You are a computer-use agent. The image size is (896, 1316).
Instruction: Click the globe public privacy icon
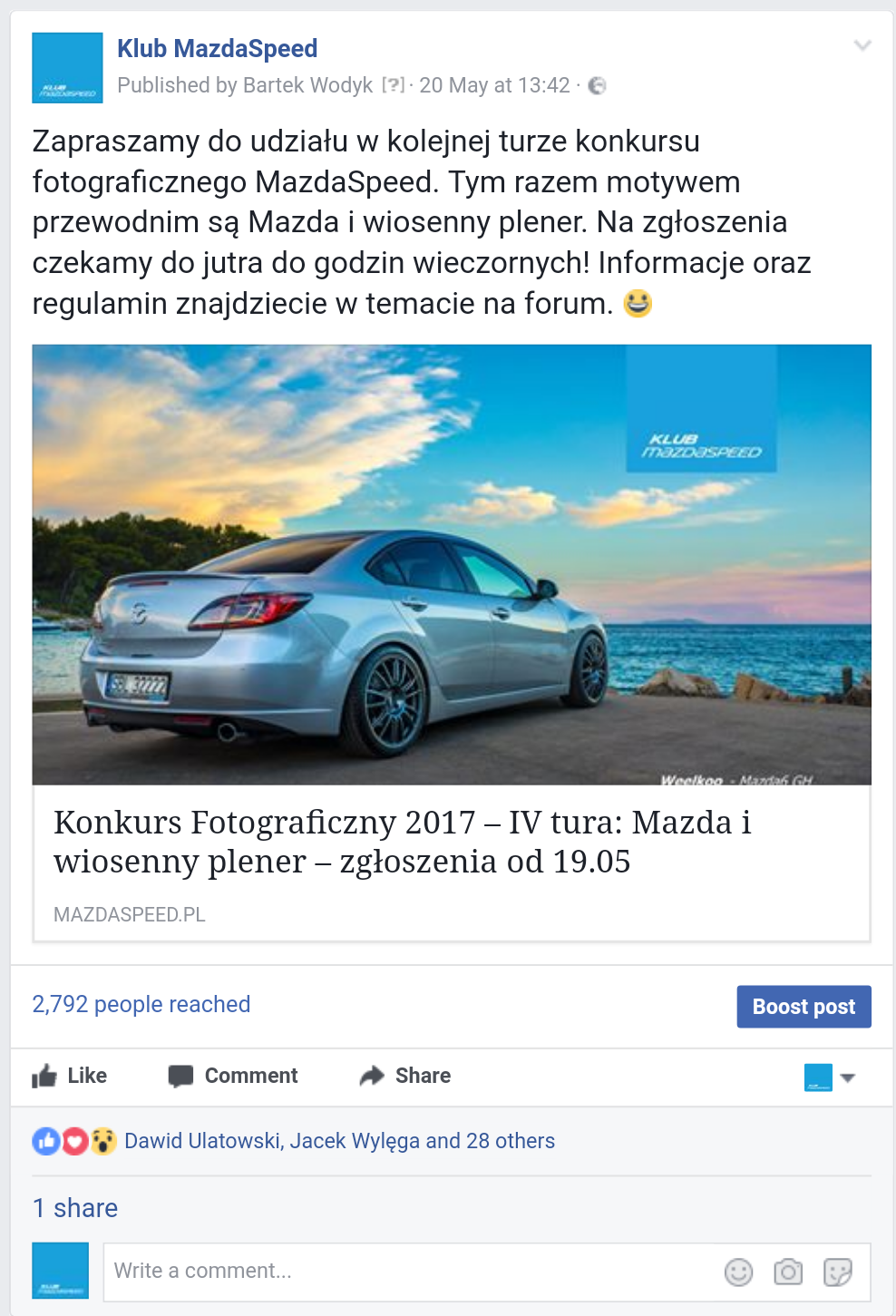point(597,85)
